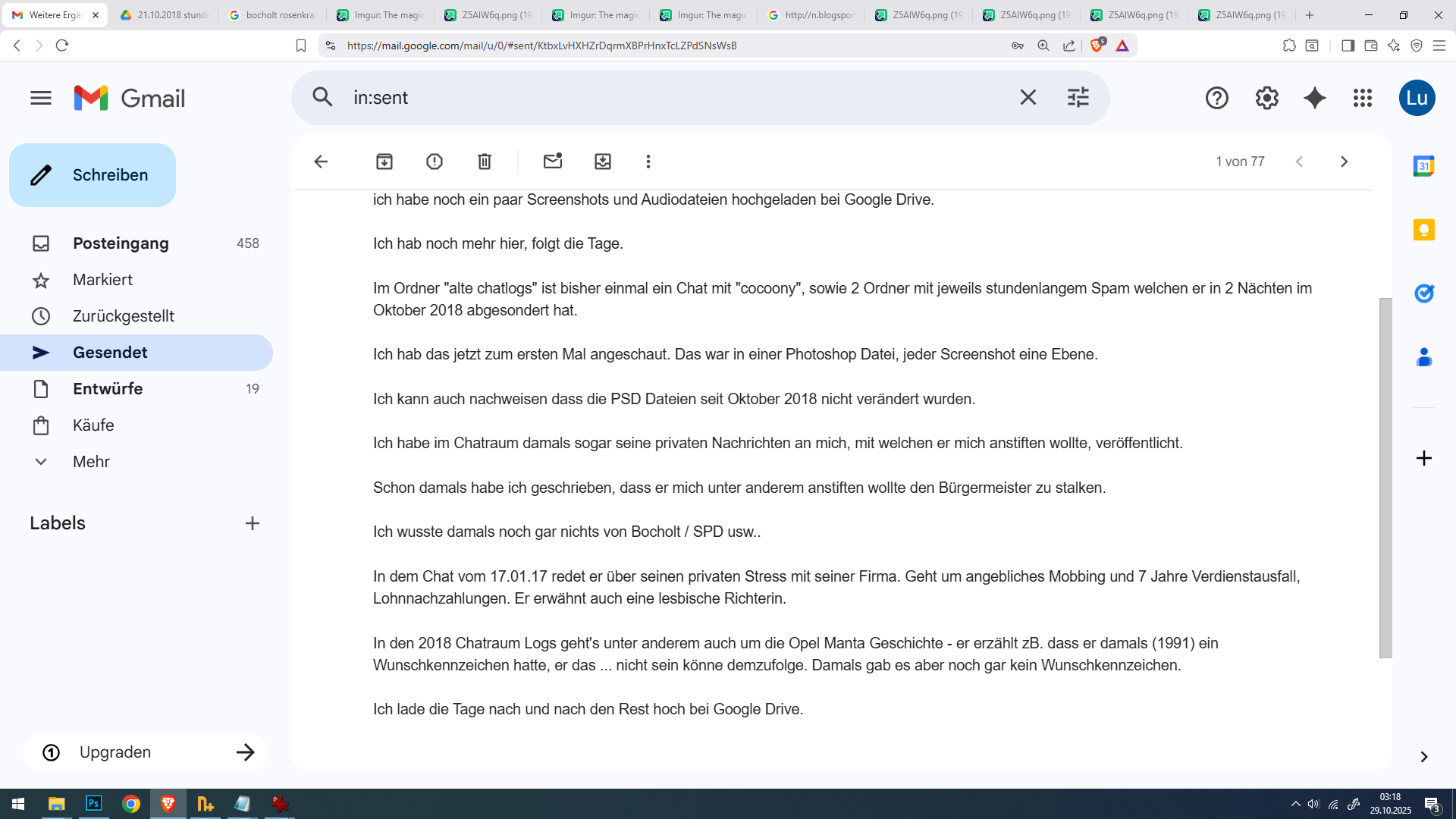Report this message as spam
The image size is (1456, 819).
435,162
